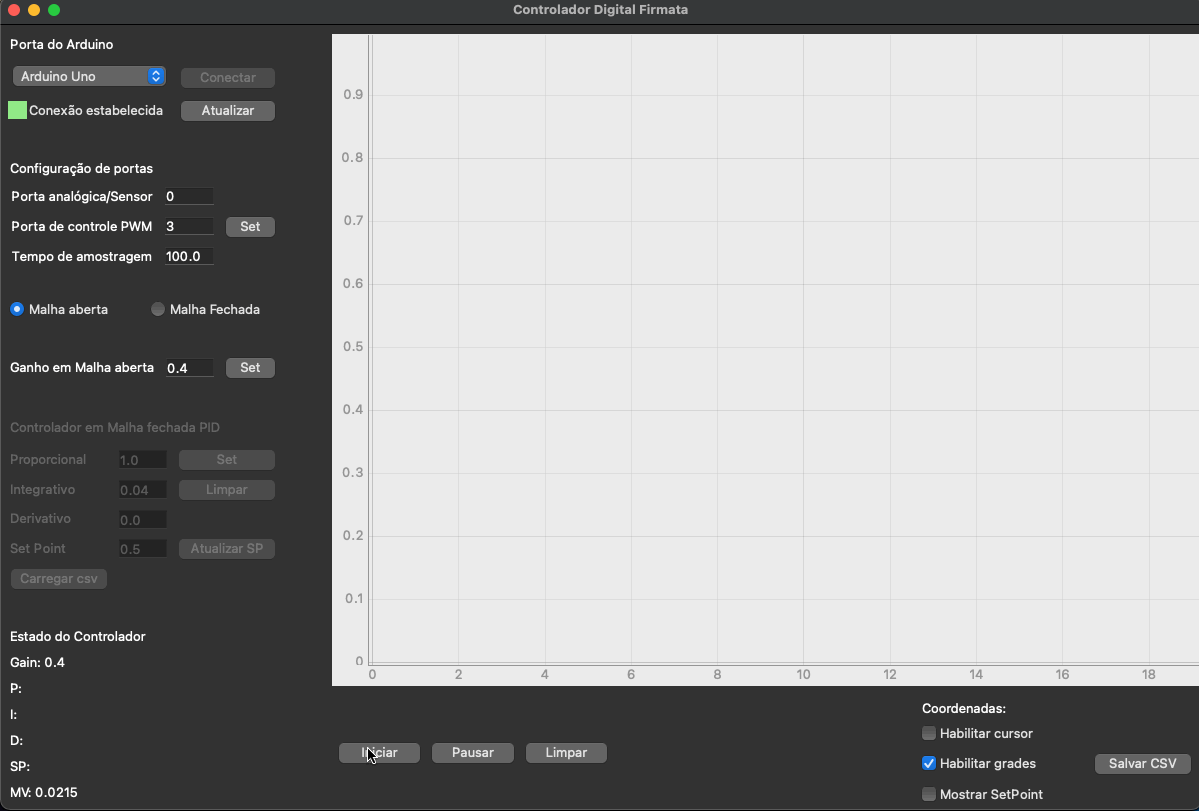
Task: Click the macOS green zoom window button
Action: click(54, 10)
